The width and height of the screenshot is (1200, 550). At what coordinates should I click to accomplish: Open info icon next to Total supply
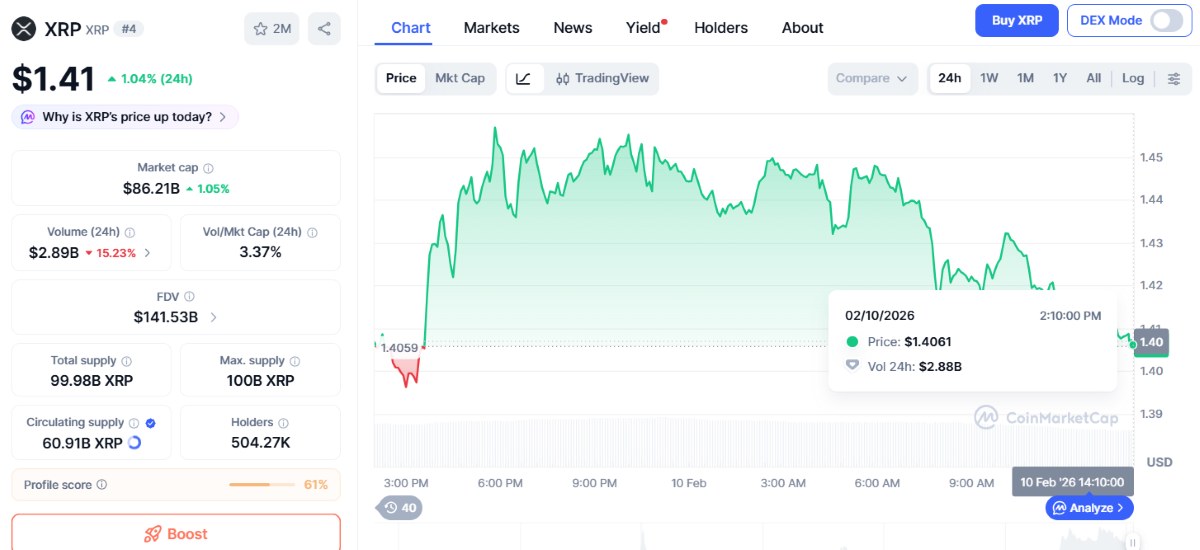tap(126, 360)
